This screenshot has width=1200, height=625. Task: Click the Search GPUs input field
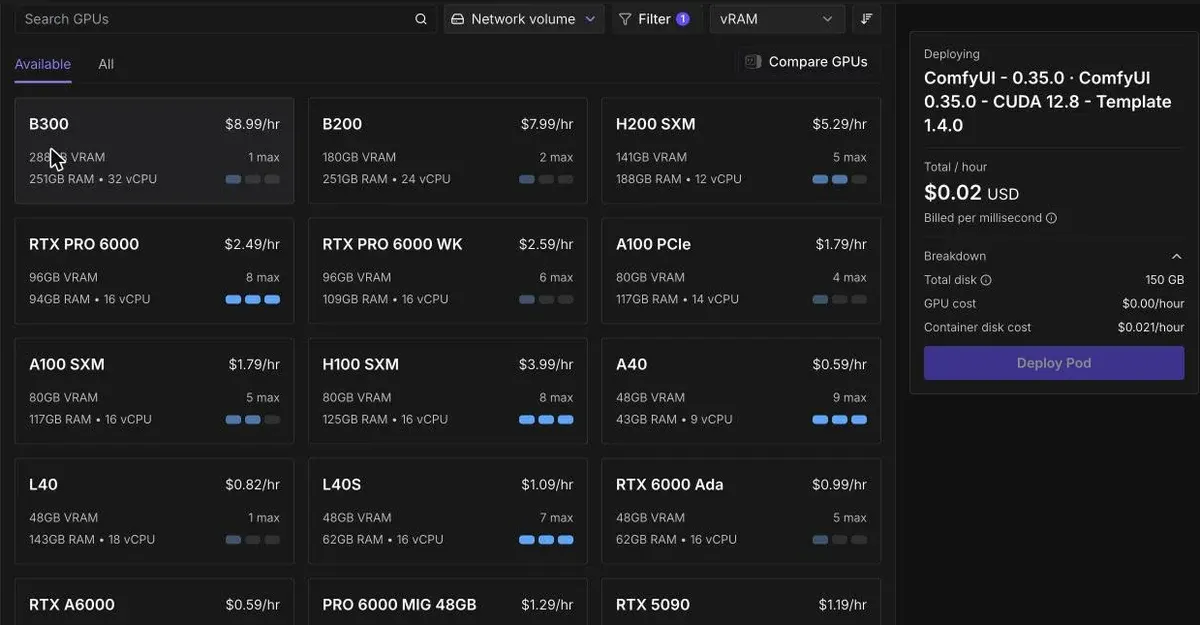tap(225, 19)
